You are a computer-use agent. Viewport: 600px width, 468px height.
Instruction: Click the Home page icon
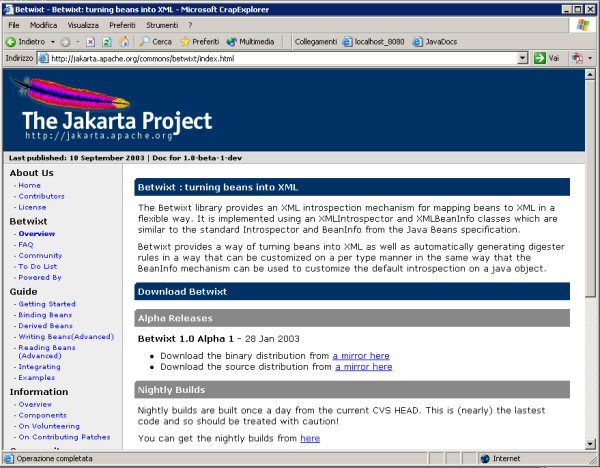tap(124, 41)
